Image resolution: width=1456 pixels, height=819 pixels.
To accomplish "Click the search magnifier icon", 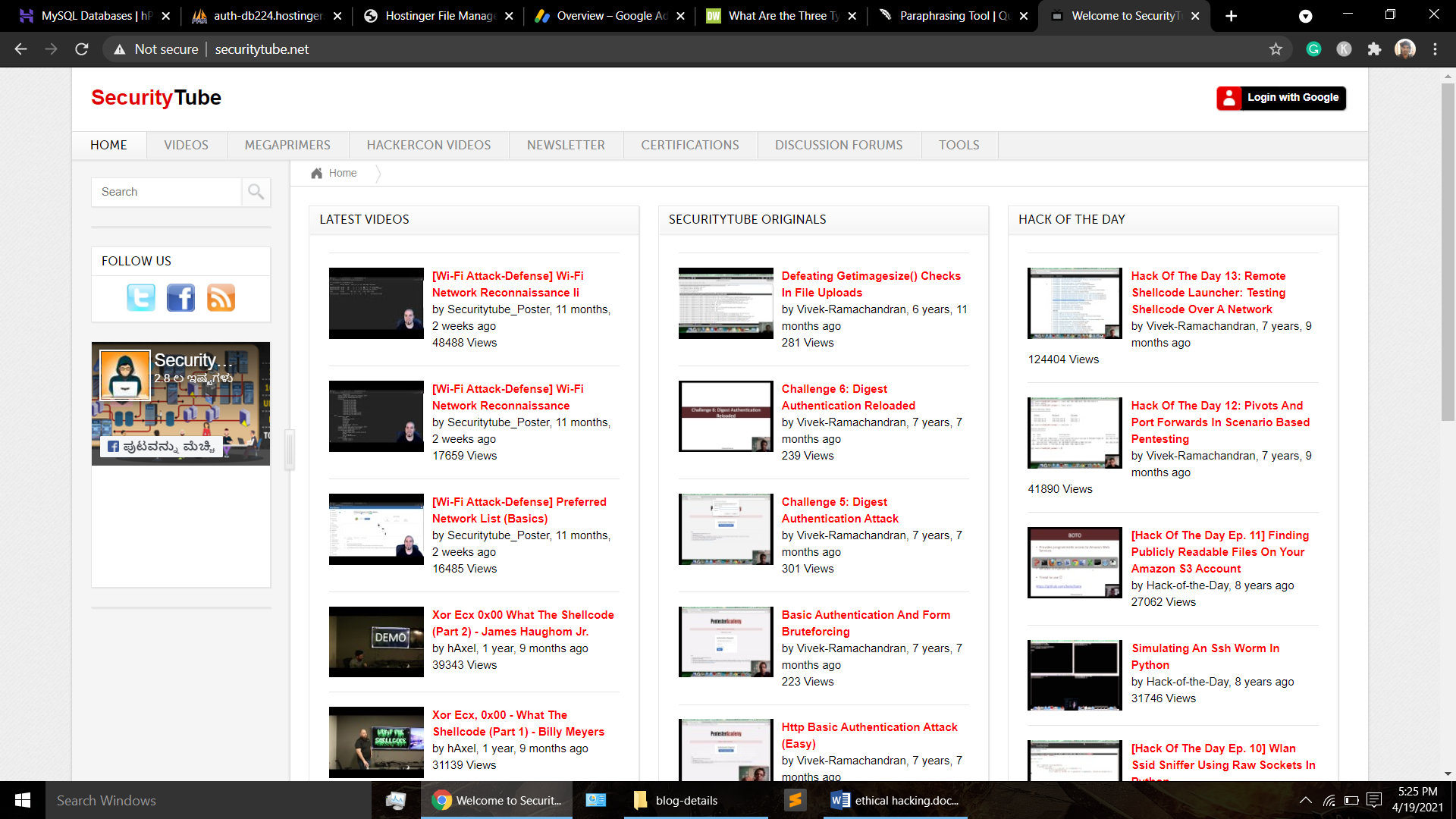I will click(256, 192).
